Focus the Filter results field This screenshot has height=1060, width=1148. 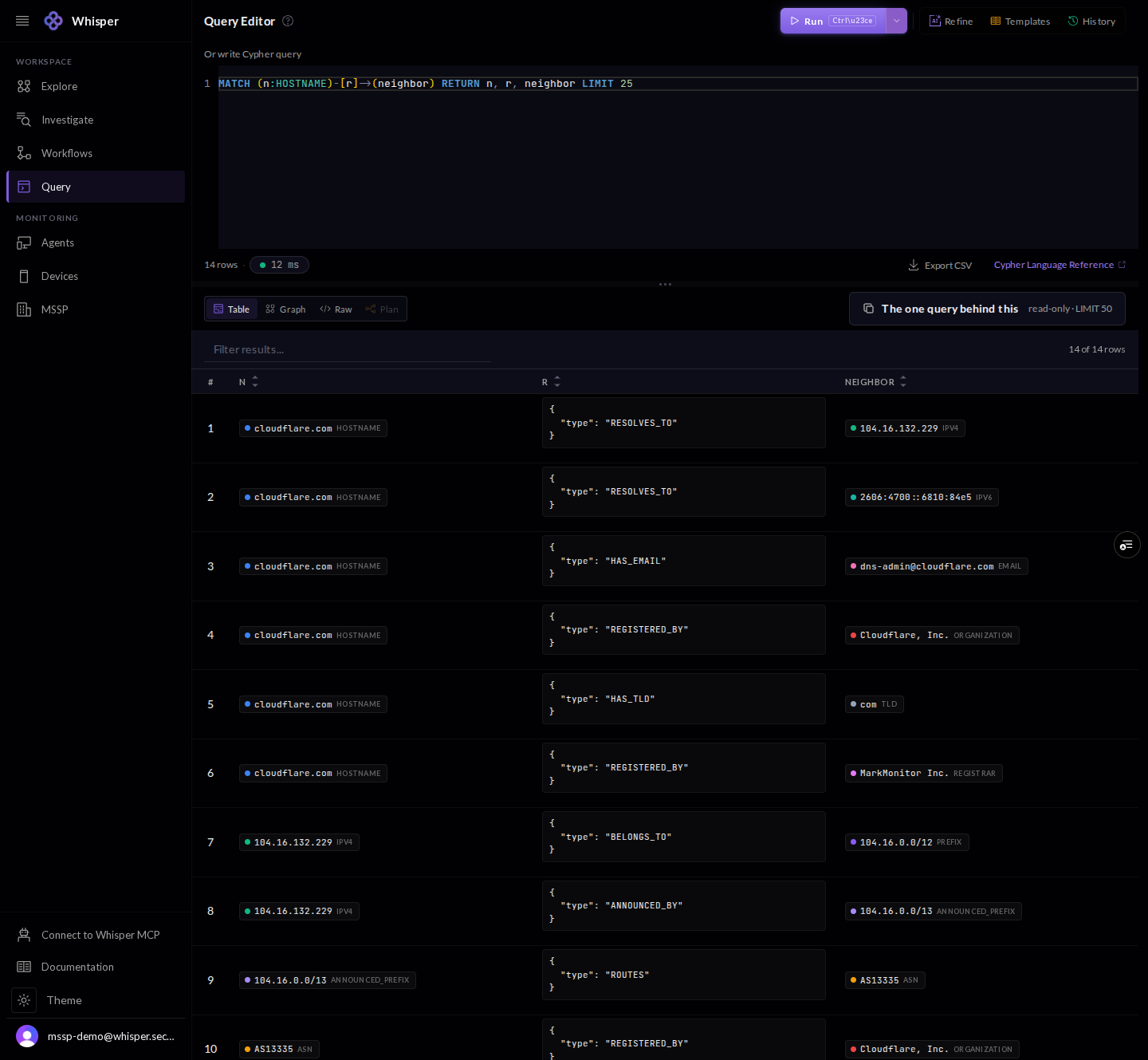pos(348,349)
